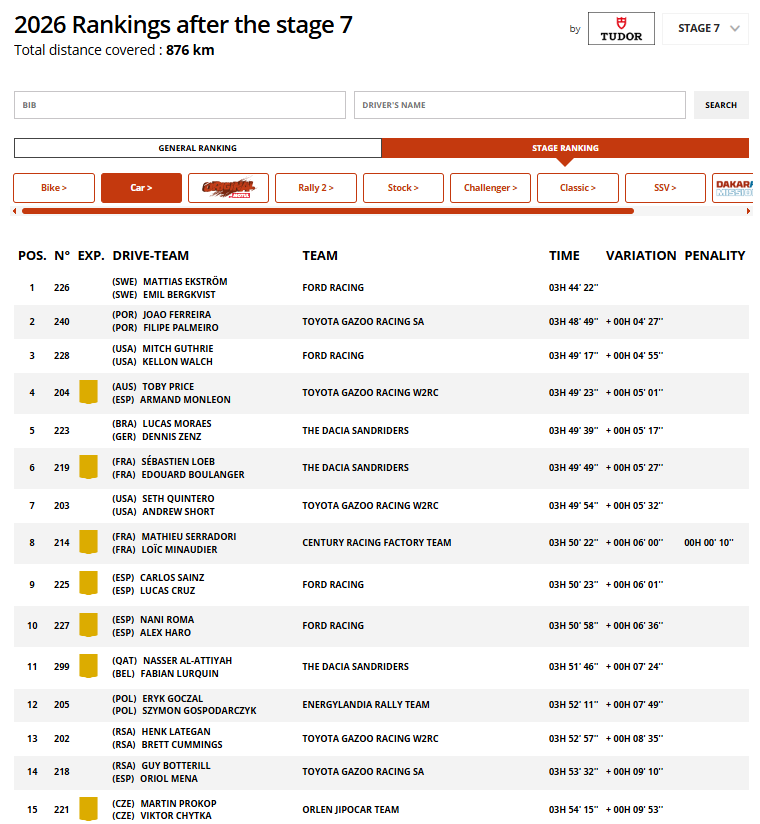Click Nasser Al-Attiyah's yellow experience badge
The image size is (760, 824).
88,666
